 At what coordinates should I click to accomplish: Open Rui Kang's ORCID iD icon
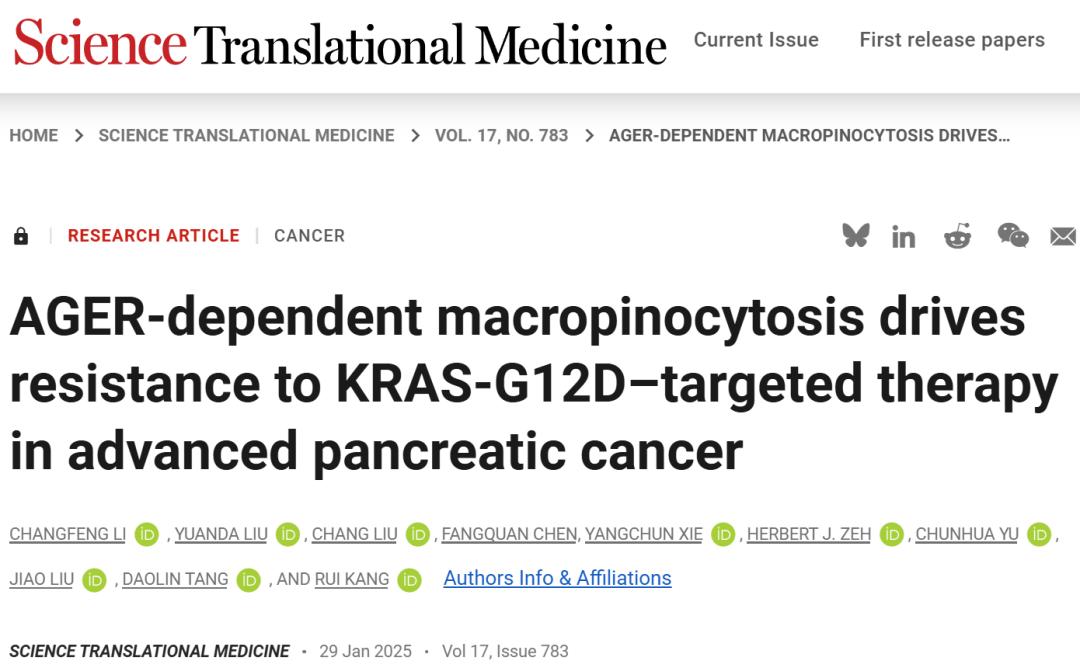[x=409, y=580]
